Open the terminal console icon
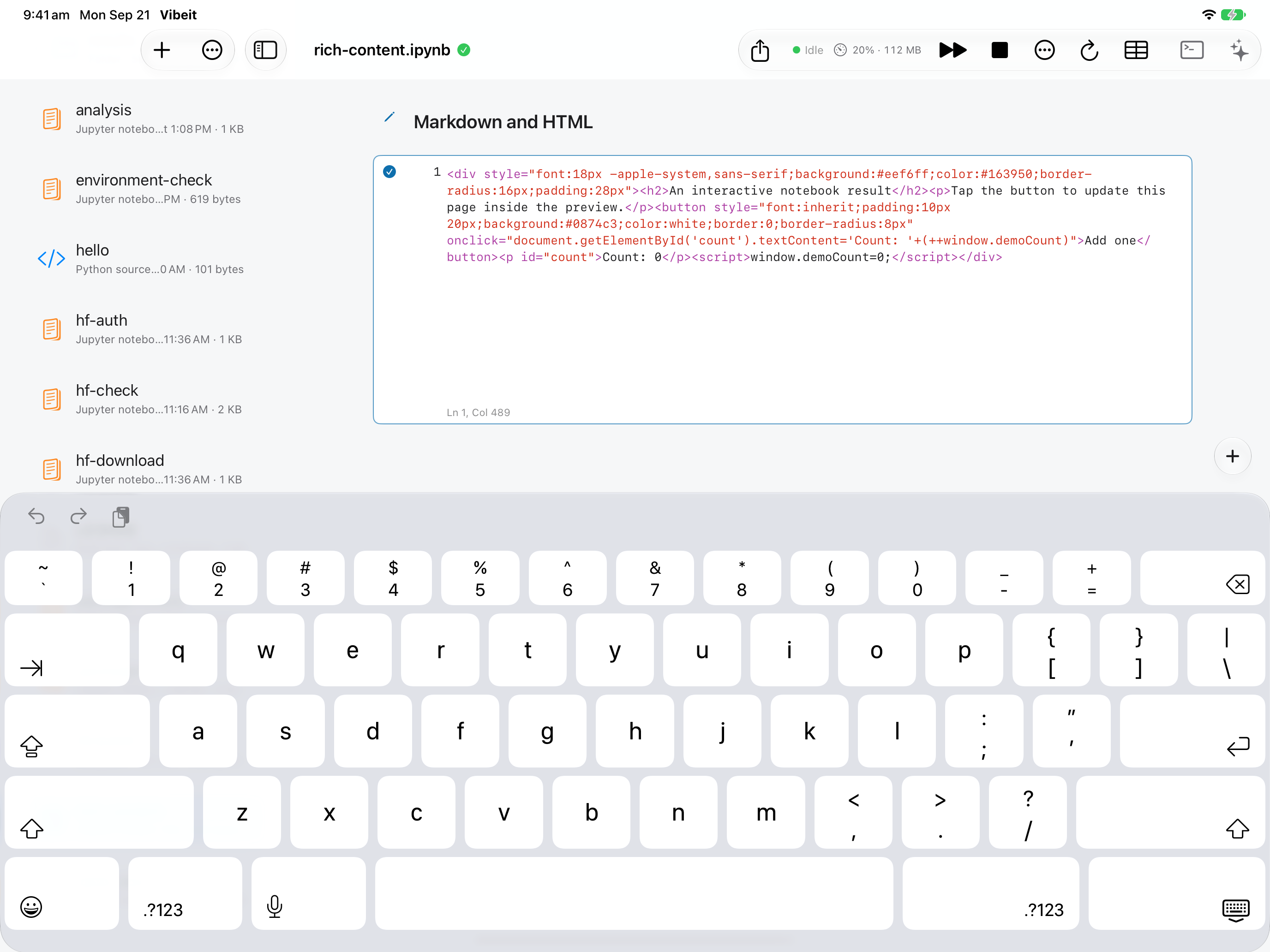The width and height of the screenshot is (1270, 952). coord(1192,50)
